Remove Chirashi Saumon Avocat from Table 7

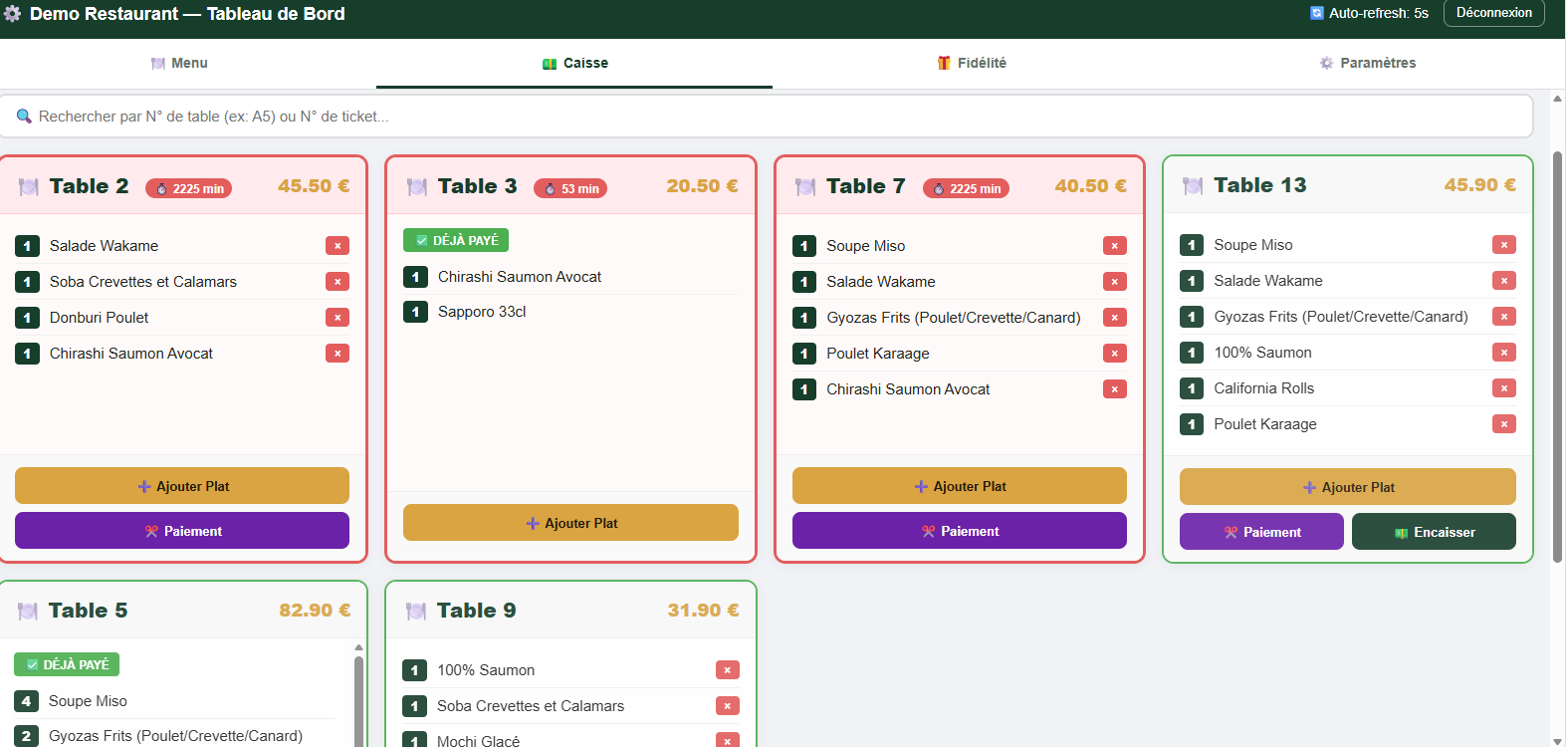click(1115, 389)
